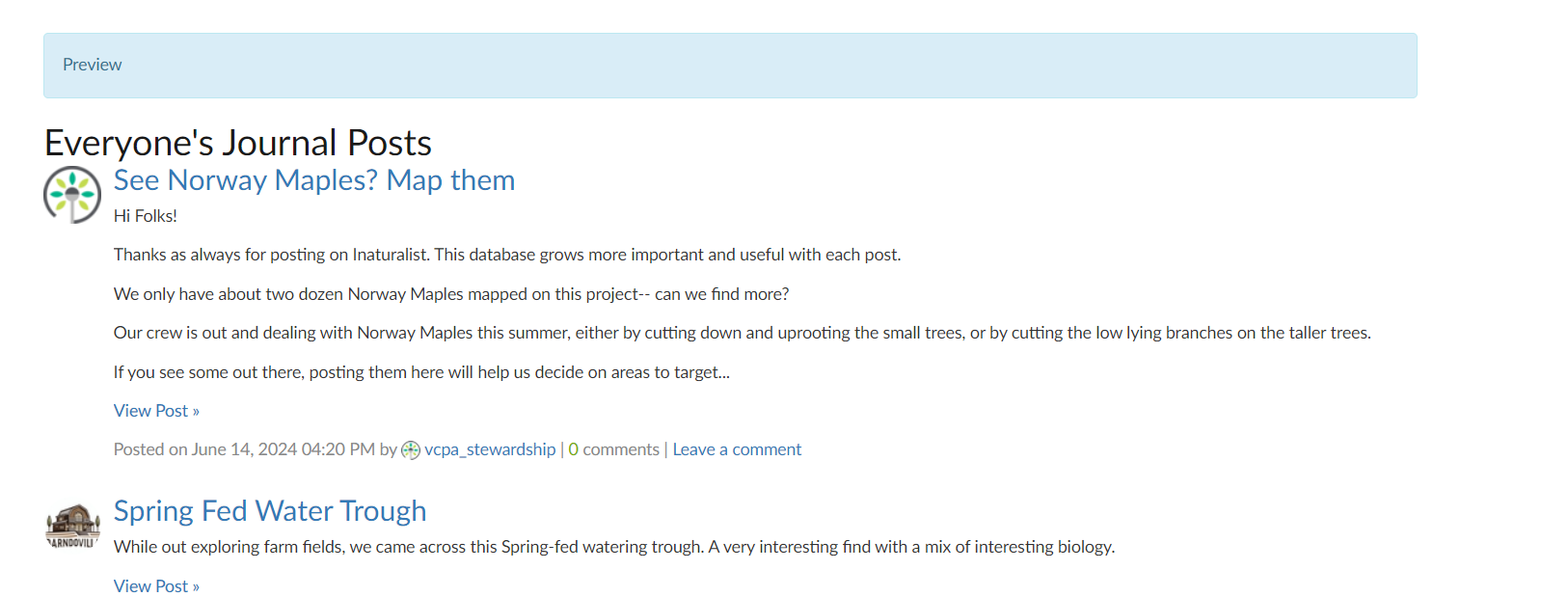Click View Post under the Norway Maples post
Image resolution: width=1568 pixels, height=597 pixels.
click(156, 411)
